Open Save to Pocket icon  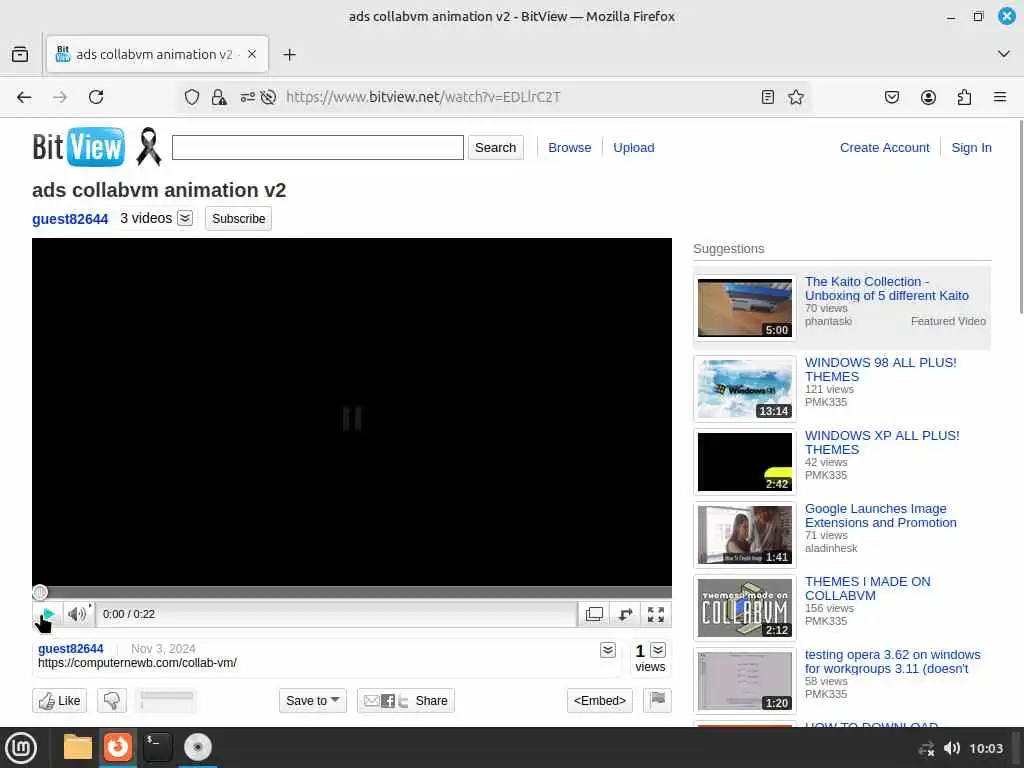(891, 97)
